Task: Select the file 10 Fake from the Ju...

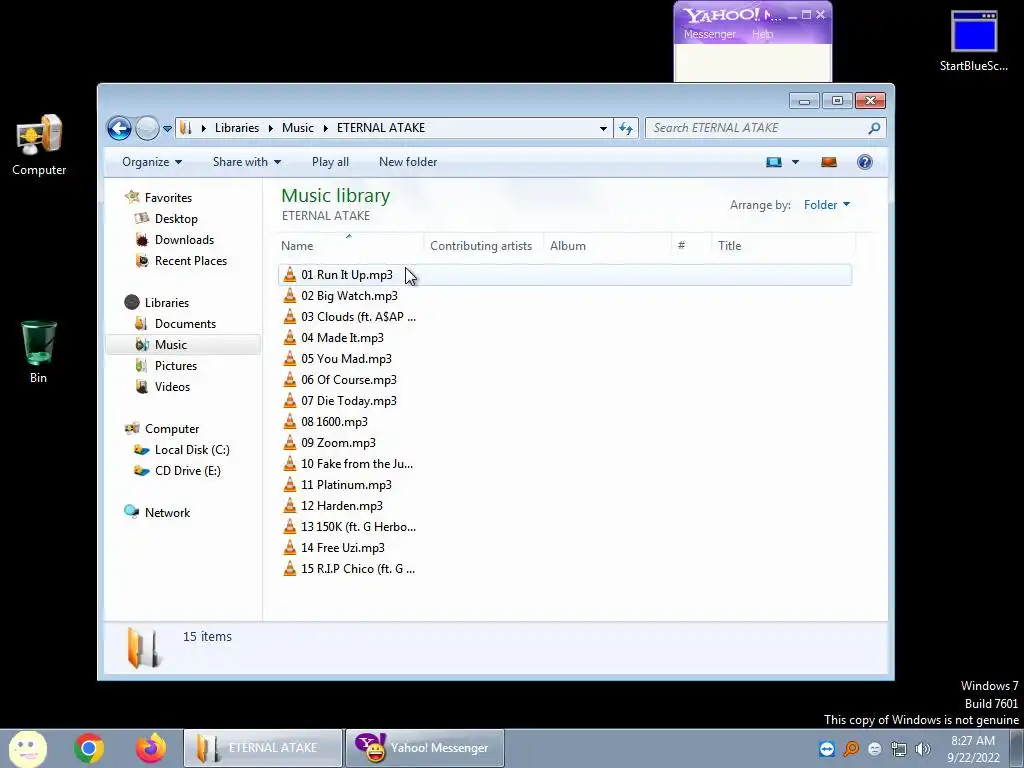Action: pyautogui.click(x=357, y=464)
